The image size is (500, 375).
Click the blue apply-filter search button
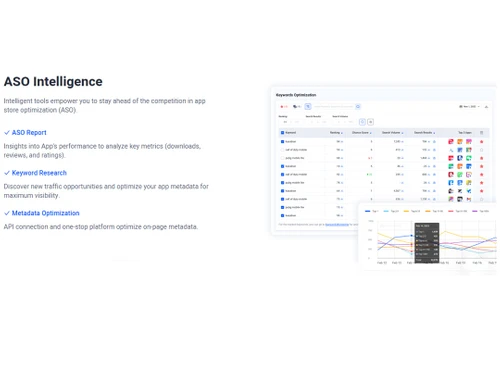point(362,122)
